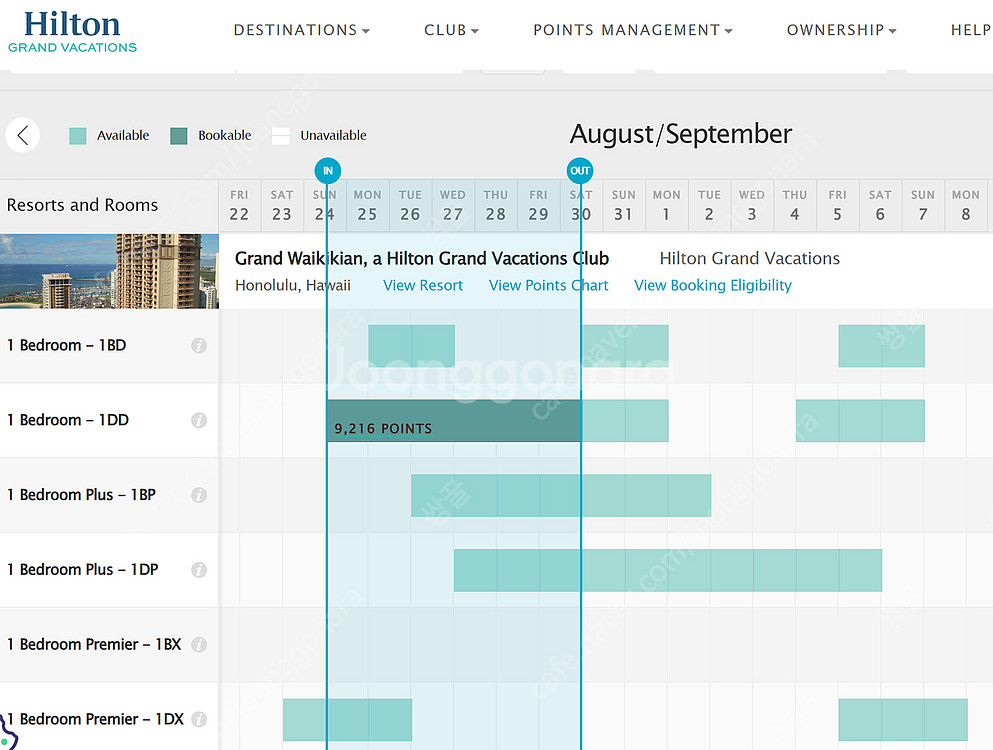Viewport: 993px width, 750px height.
Task: Select date Fri 22 in calendar header
Action: click(x=239, y=205)
